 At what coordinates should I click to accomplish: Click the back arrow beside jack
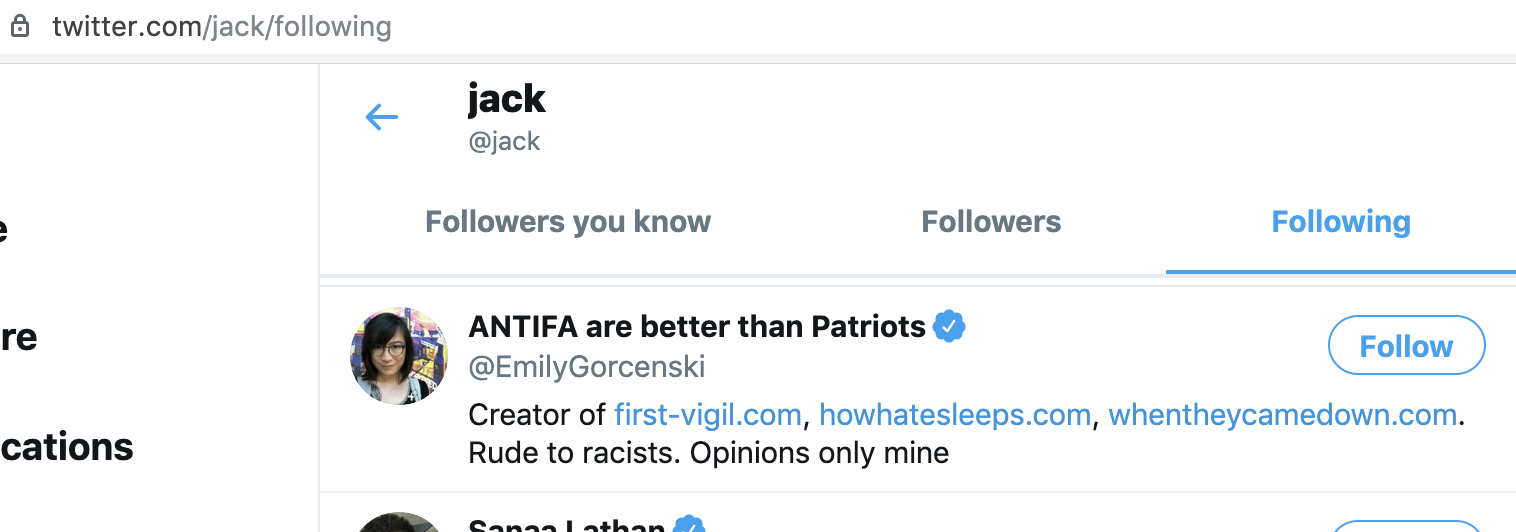[x=382, y=118]
